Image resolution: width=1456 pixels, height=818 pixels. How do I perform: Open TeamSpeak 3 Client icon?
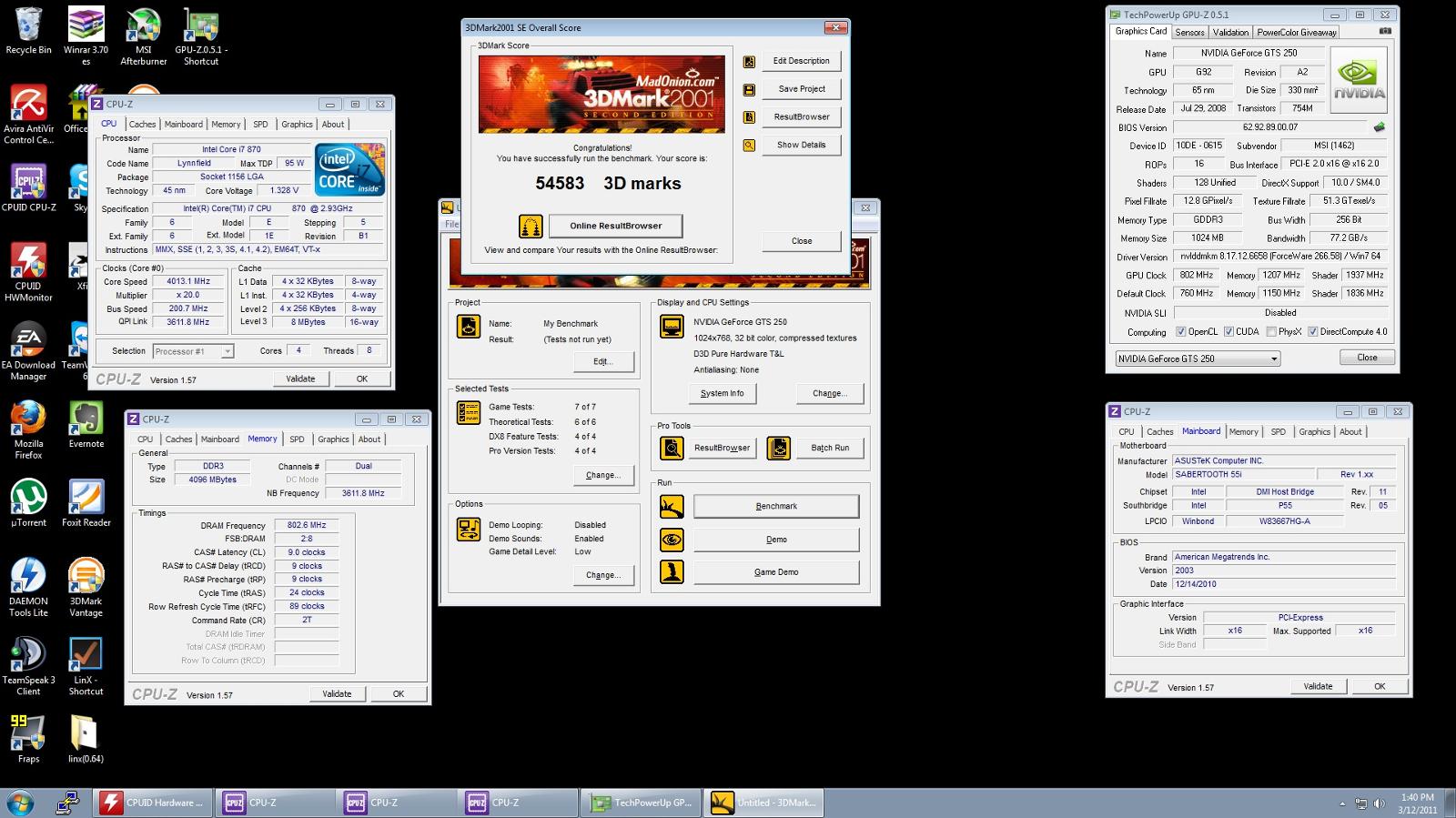[28, 667]
